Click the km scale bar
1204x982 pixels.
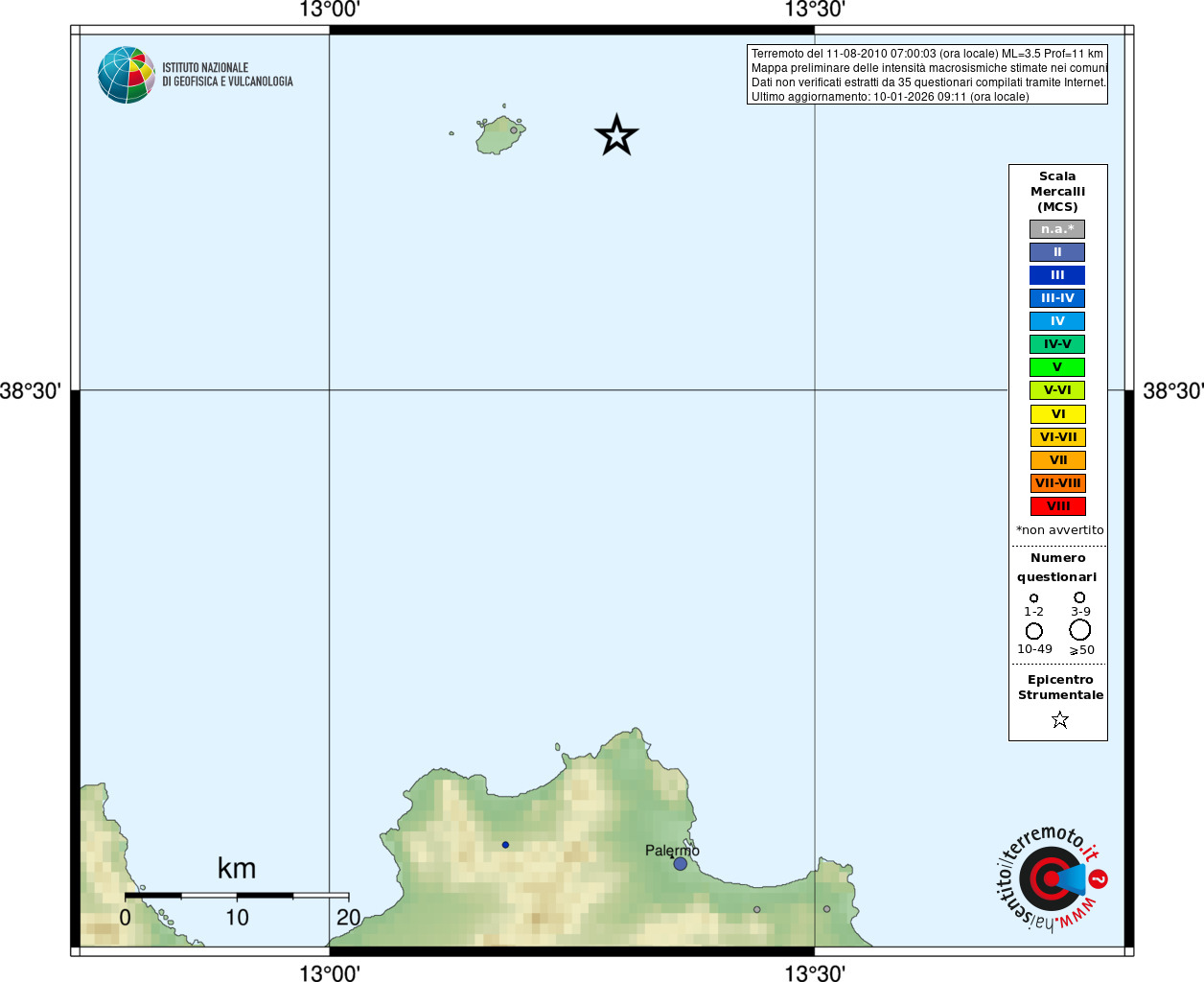237,896
